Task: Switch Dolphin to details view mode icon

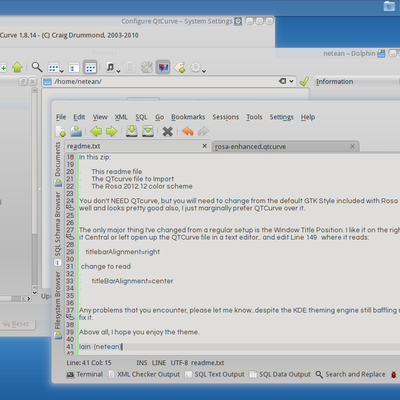Action: [x=74, y=68]
